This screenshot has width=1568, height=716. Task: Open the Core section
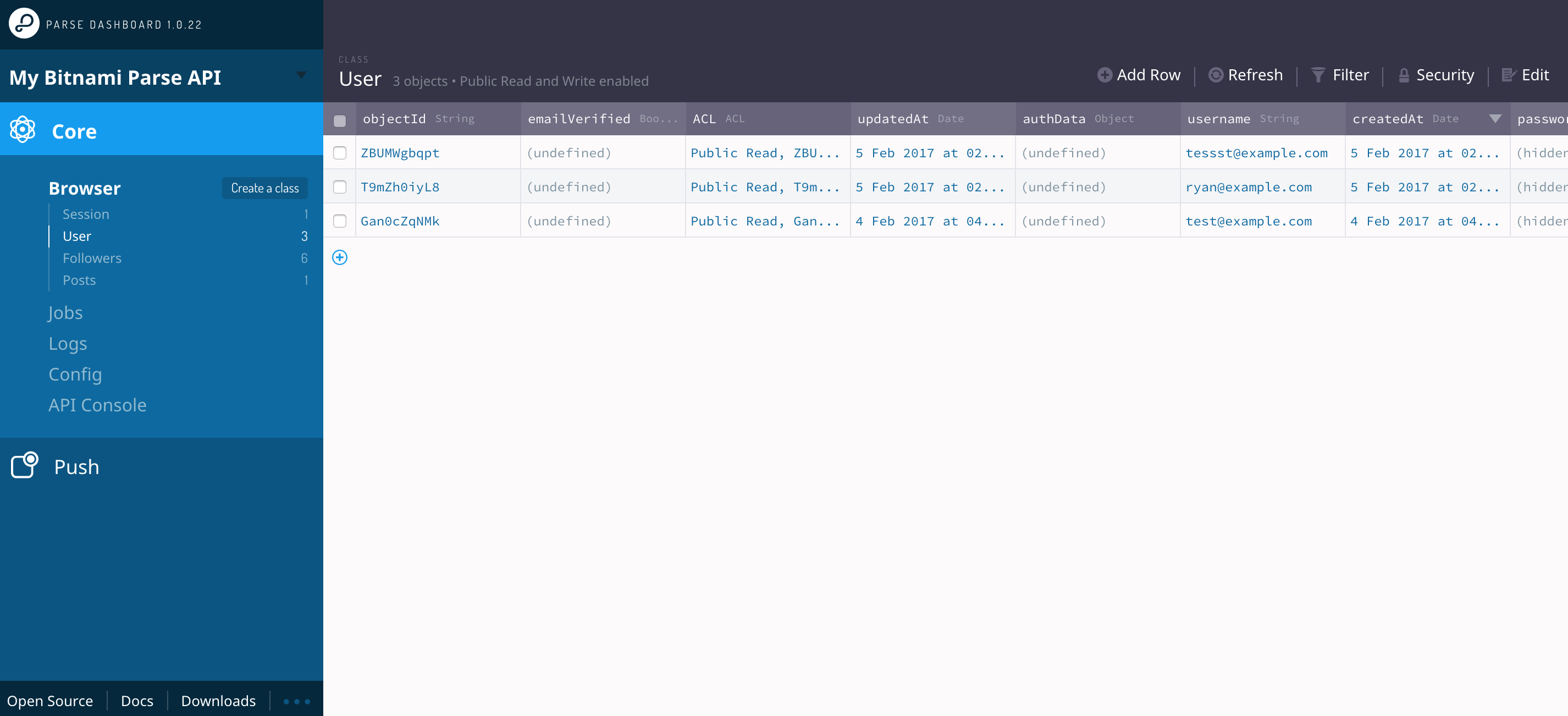(x=161, y=129)
